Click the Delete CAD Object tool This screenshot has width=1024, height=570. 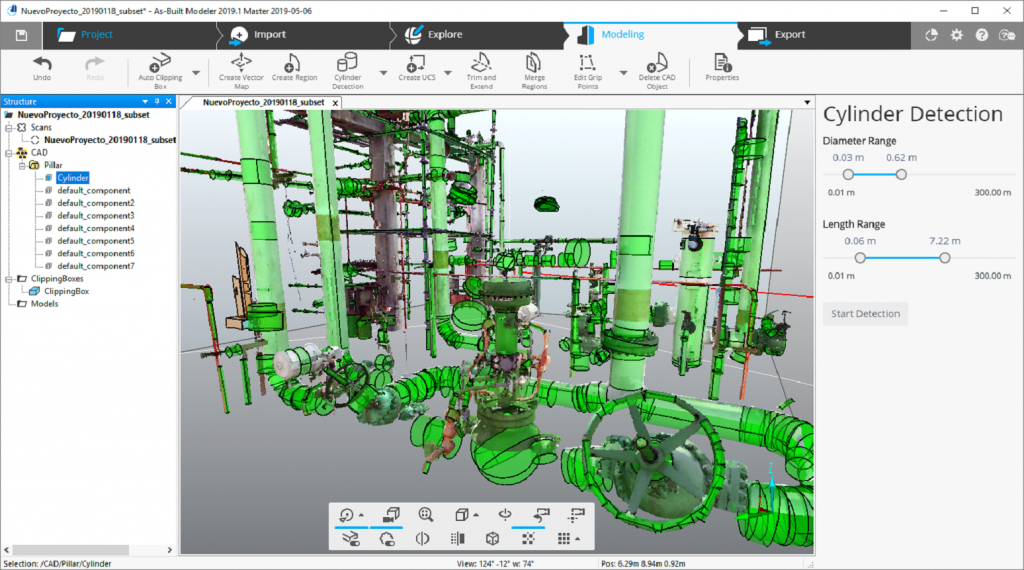[x=657, y=71]
